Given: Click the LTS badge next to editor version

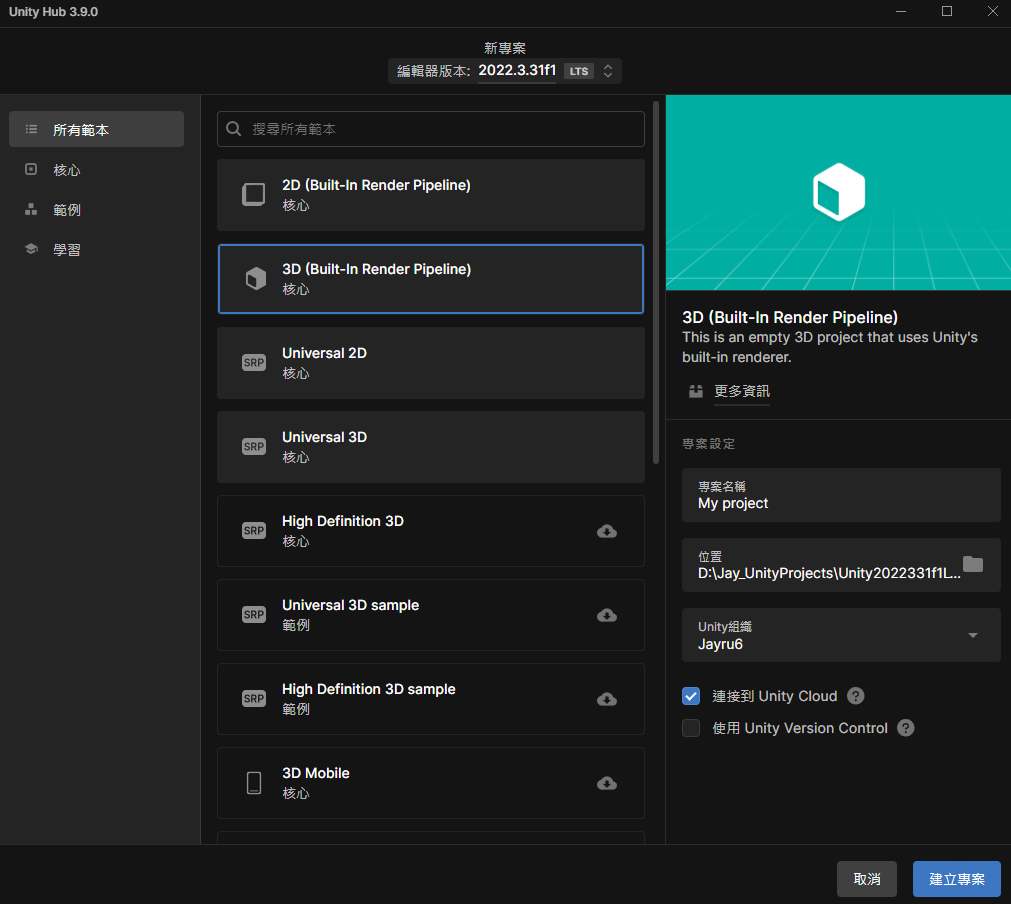Looking at the screenshot, I should 578,71.
